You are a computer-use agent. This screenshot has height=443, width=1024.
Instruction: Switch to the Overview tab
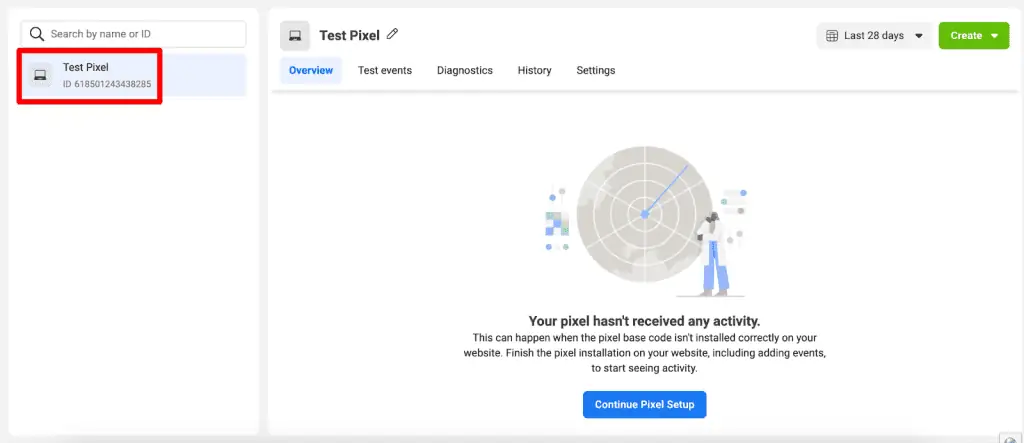click(x=310, y=71)
